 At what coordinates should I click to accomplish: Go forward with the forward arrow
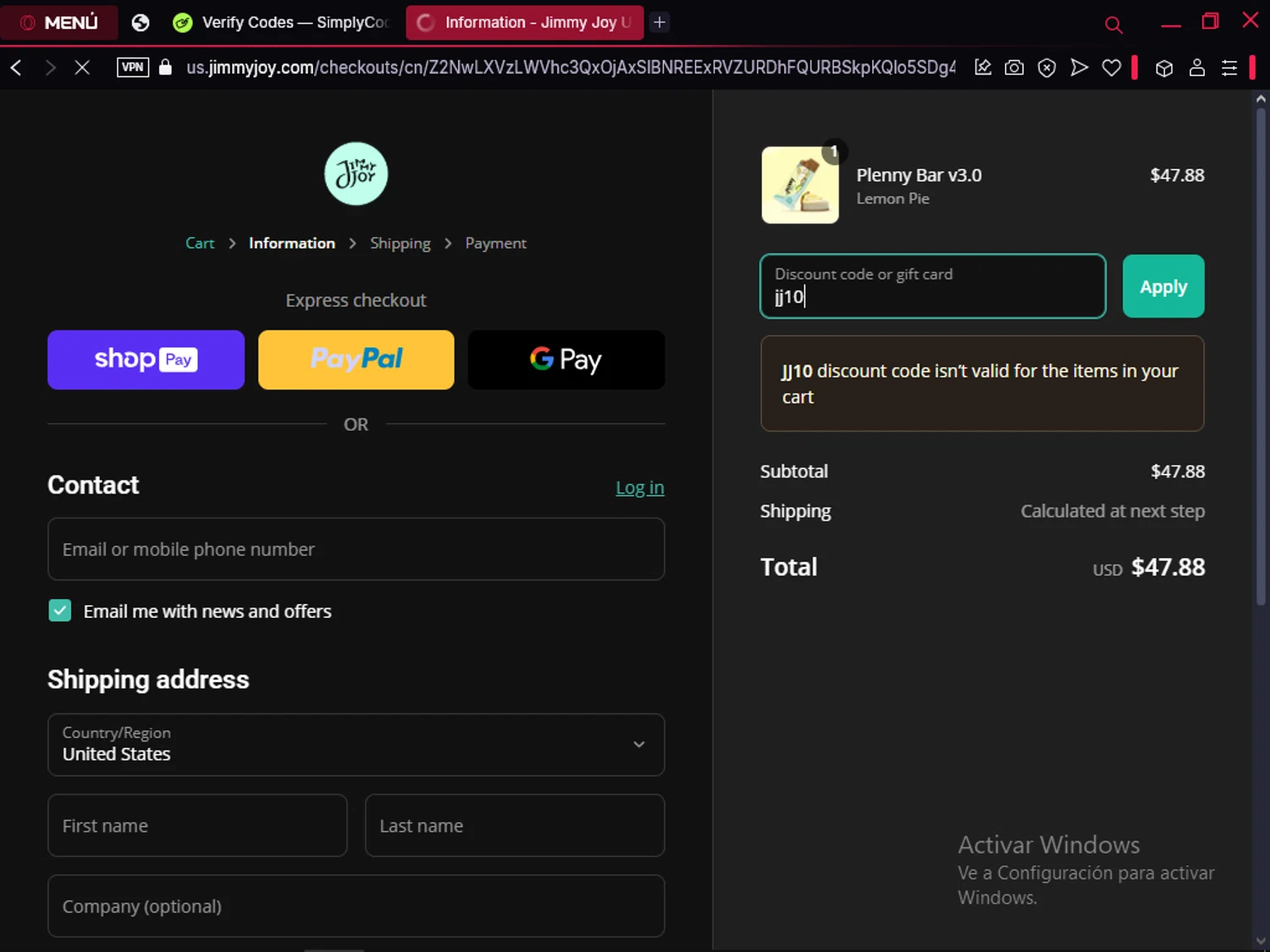coord(50,68)
